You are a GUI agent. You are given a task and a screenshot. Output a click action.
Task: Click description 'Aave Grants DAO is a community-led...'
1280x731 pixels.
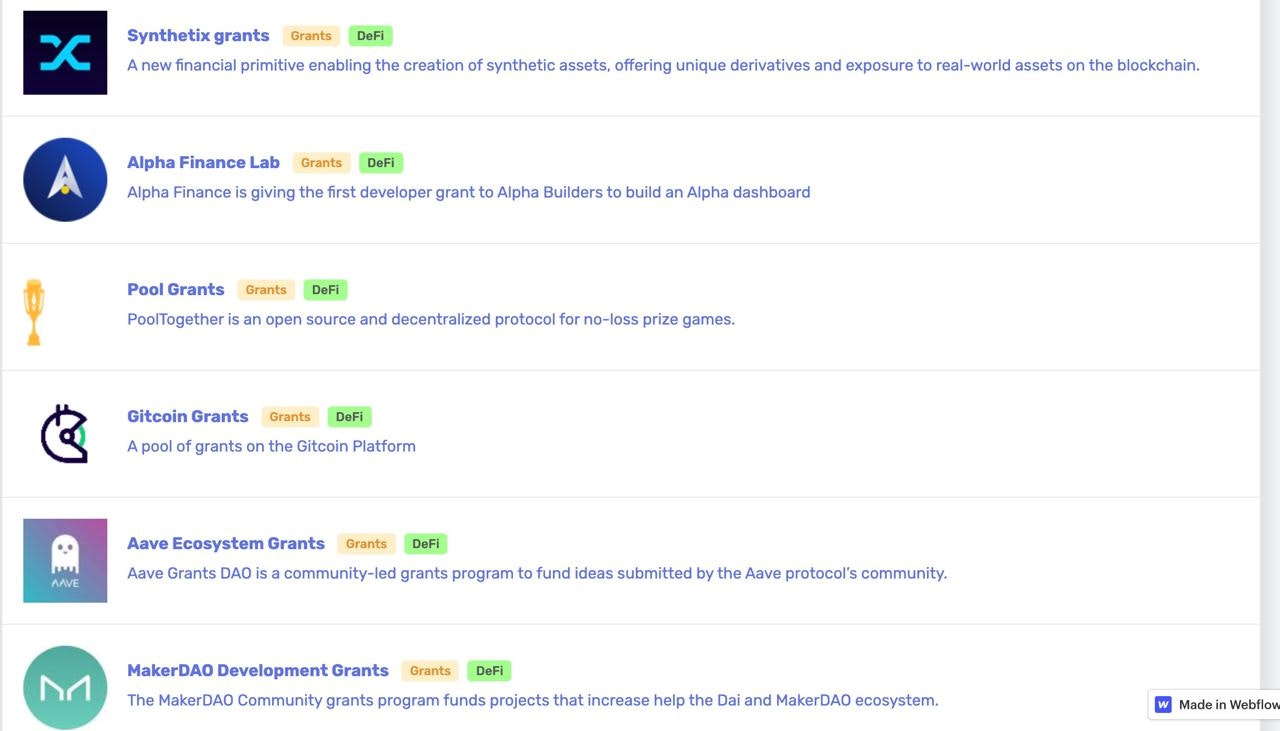537,573
